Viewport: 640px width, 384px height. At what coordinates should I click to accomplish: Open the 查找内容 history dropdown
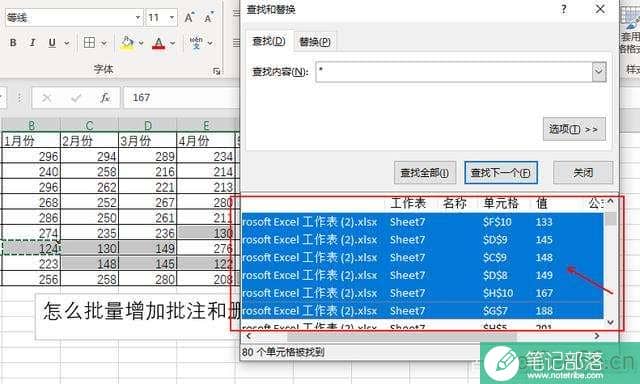(599, 72)
